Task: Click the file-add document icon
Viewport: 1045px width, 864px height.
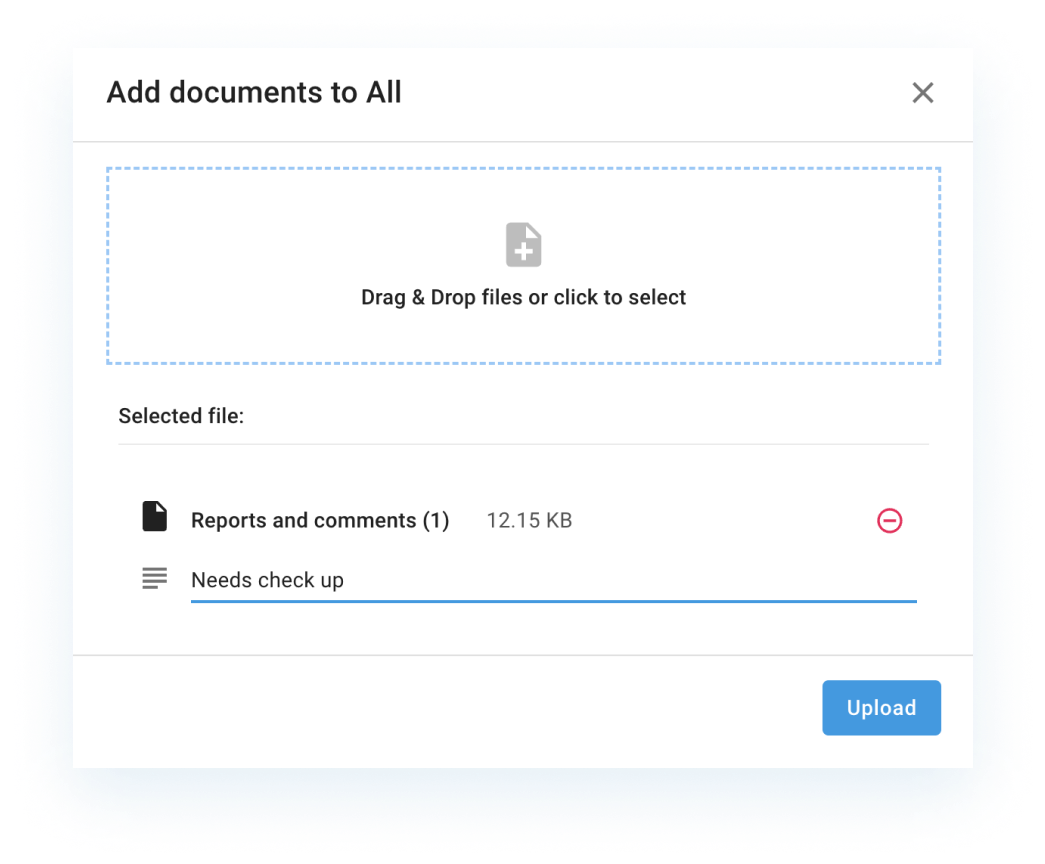Action: pyautogui.click(x=523, y=243)
